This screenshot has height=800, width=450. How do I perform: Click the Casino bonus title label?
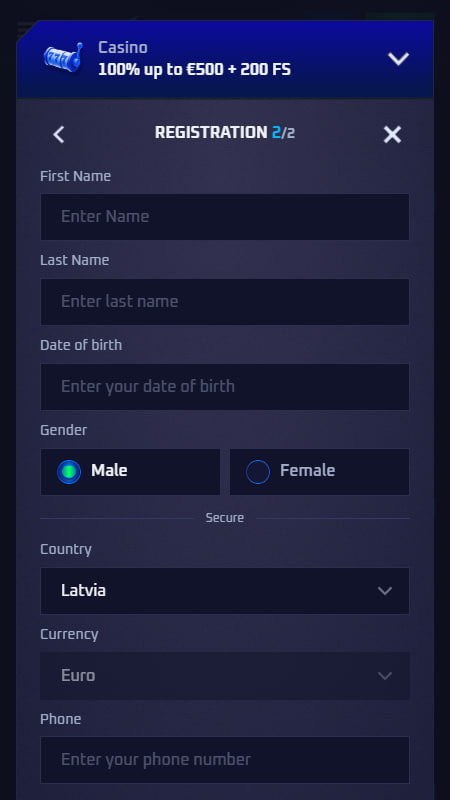pos(123,47)
